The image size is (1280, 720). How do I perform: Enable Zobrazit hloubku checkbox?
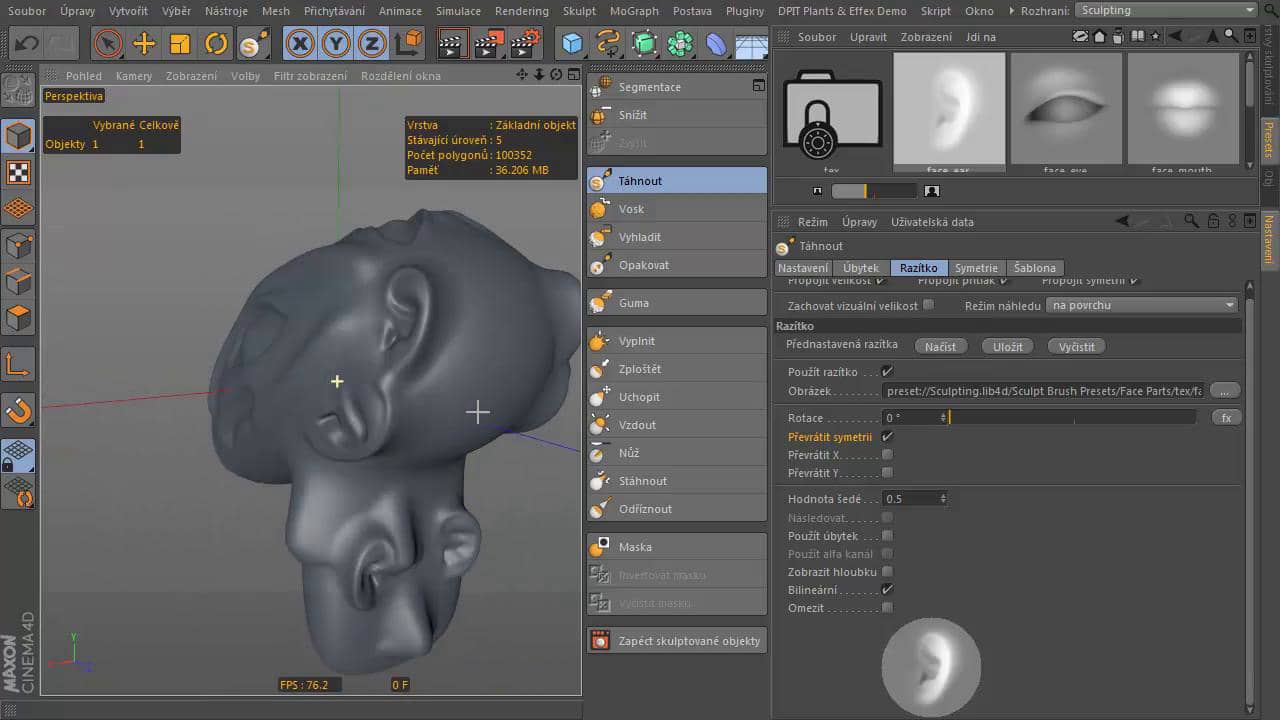click(x=887, y=572)
